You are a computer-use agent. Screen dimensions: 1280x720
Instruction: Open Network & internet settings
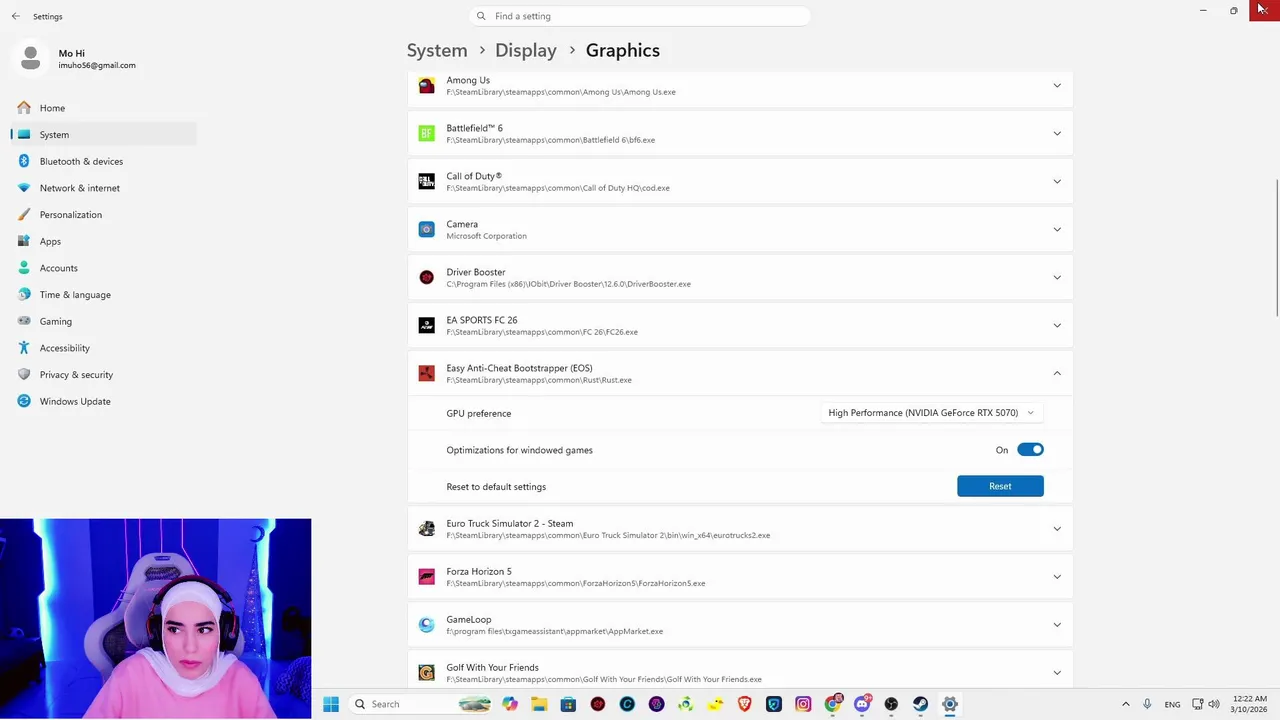click(104, 188)
